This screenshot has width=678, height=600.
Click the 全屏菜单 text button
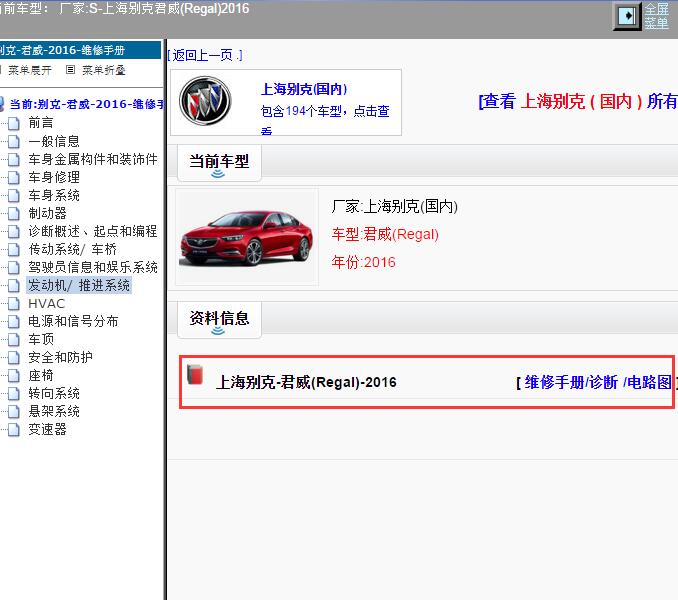(x=656, y=16)
